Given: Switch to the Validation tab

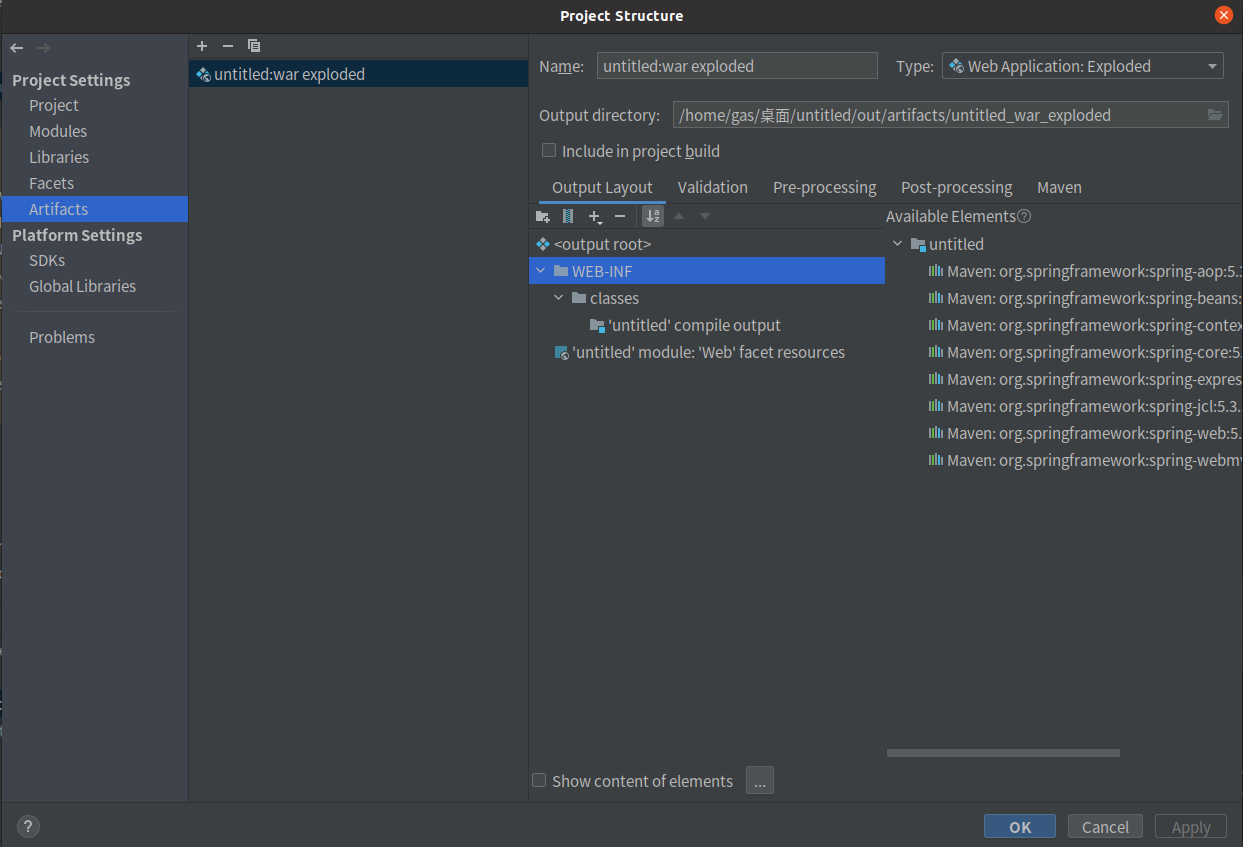Looking at the screenshot, I should (x=712, y=187).
